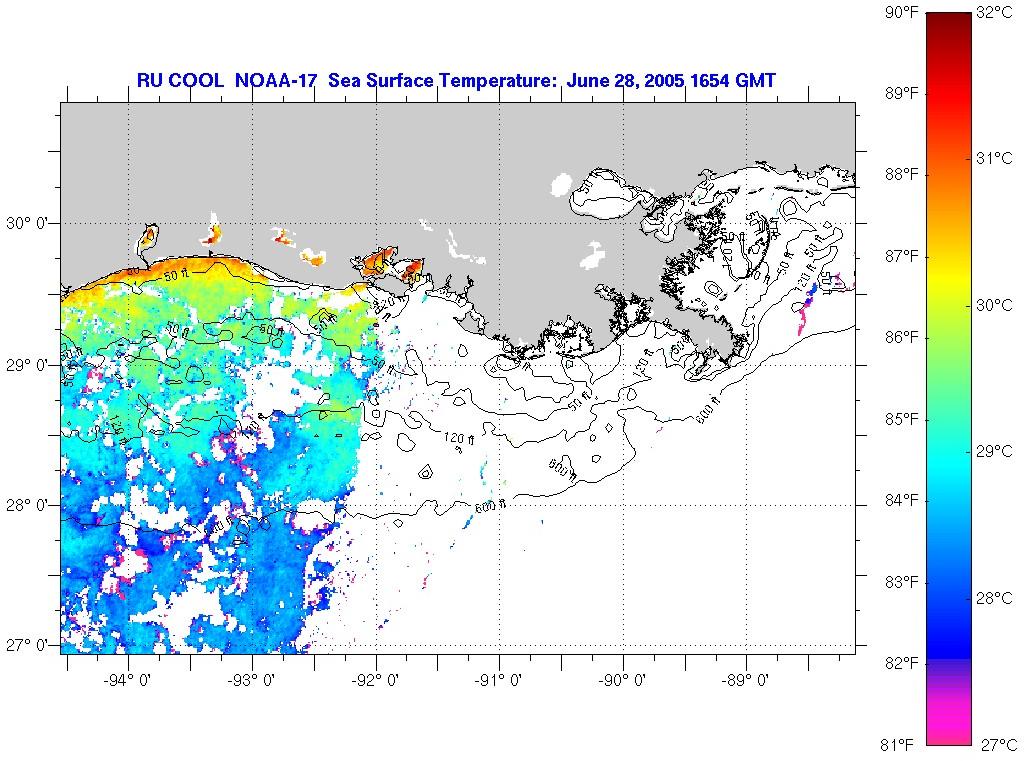The height and width of the screenshot is (761, 1024).
Task: Click the '30°C' colorbar label
Action: click(995, 305)
